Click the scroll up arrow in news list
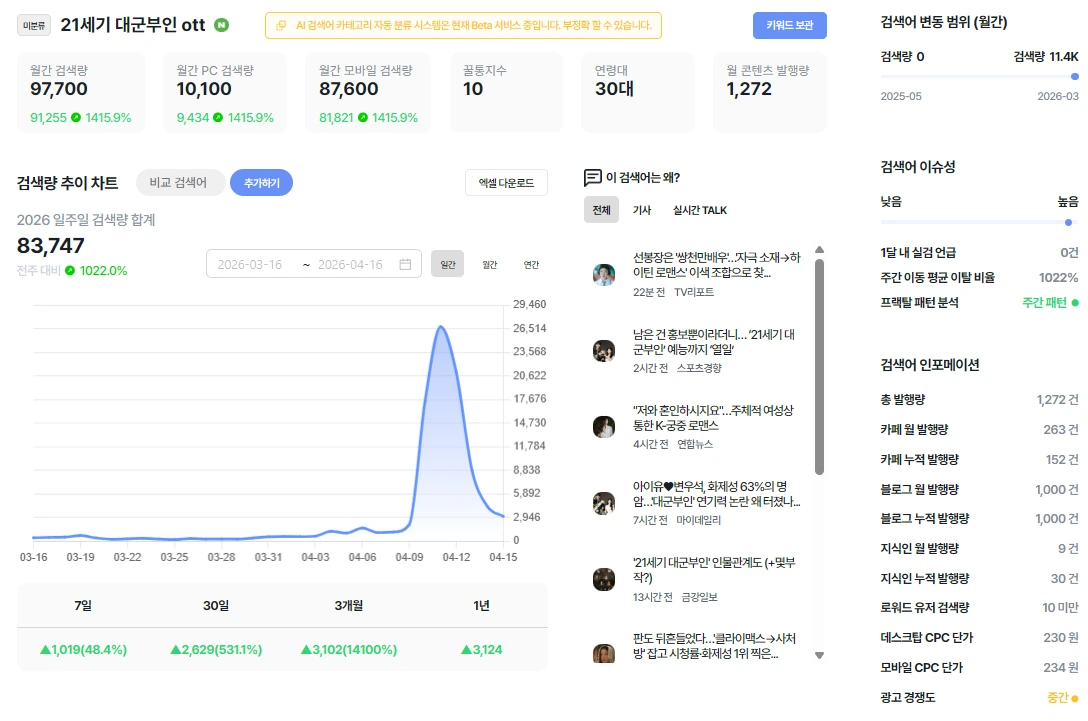This screenshot has height=721, width=1088. click(x=819, y=250)
